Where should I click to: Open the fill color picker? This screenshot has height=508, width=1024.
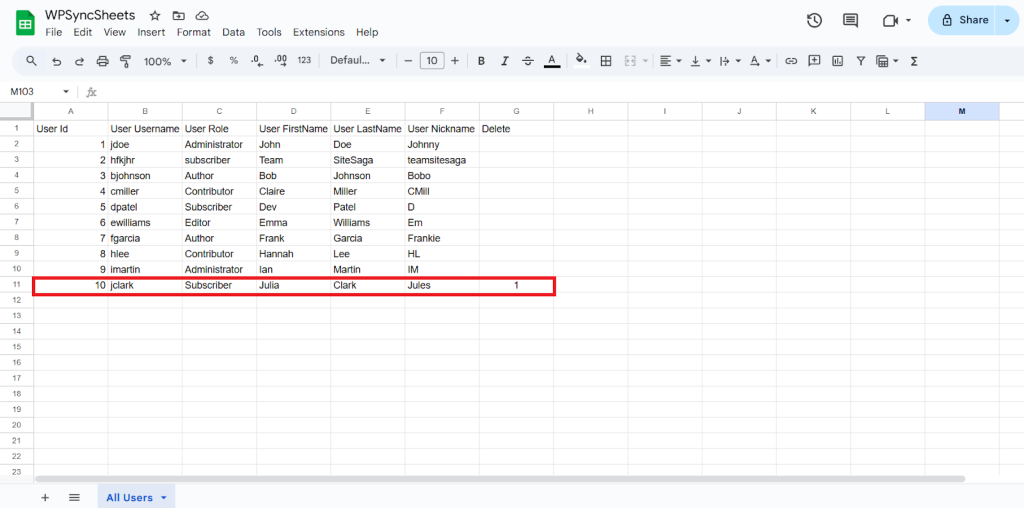[581, 61]
